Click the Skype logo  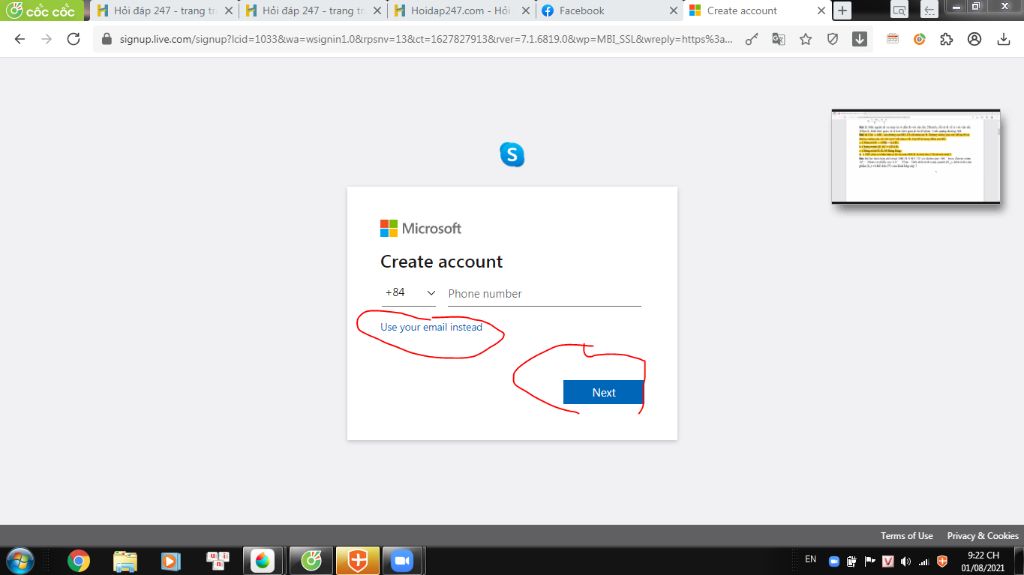click(x=512, y=154)
